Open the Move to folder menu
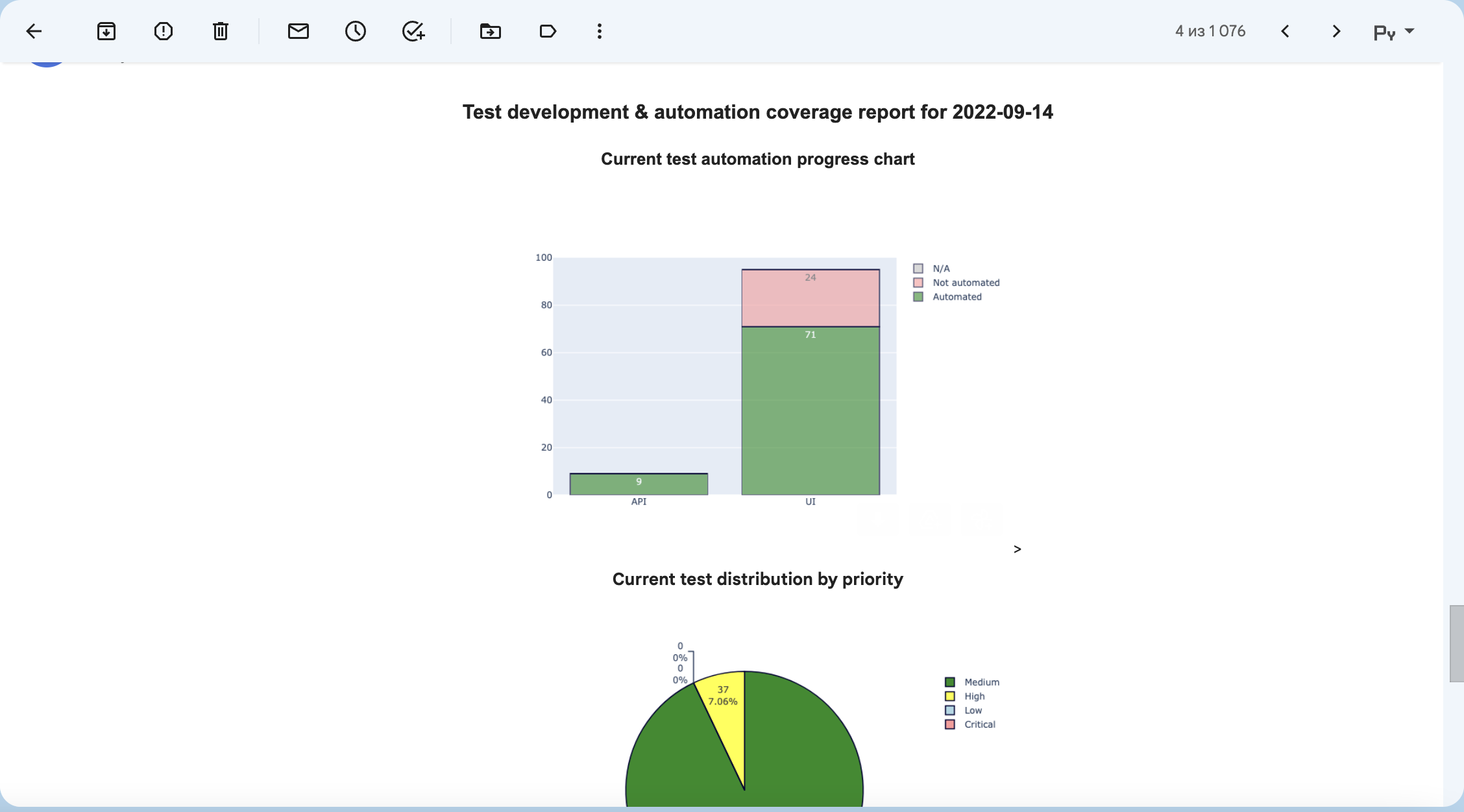Screen dimensions: 1464x812 tap(491, 31)
